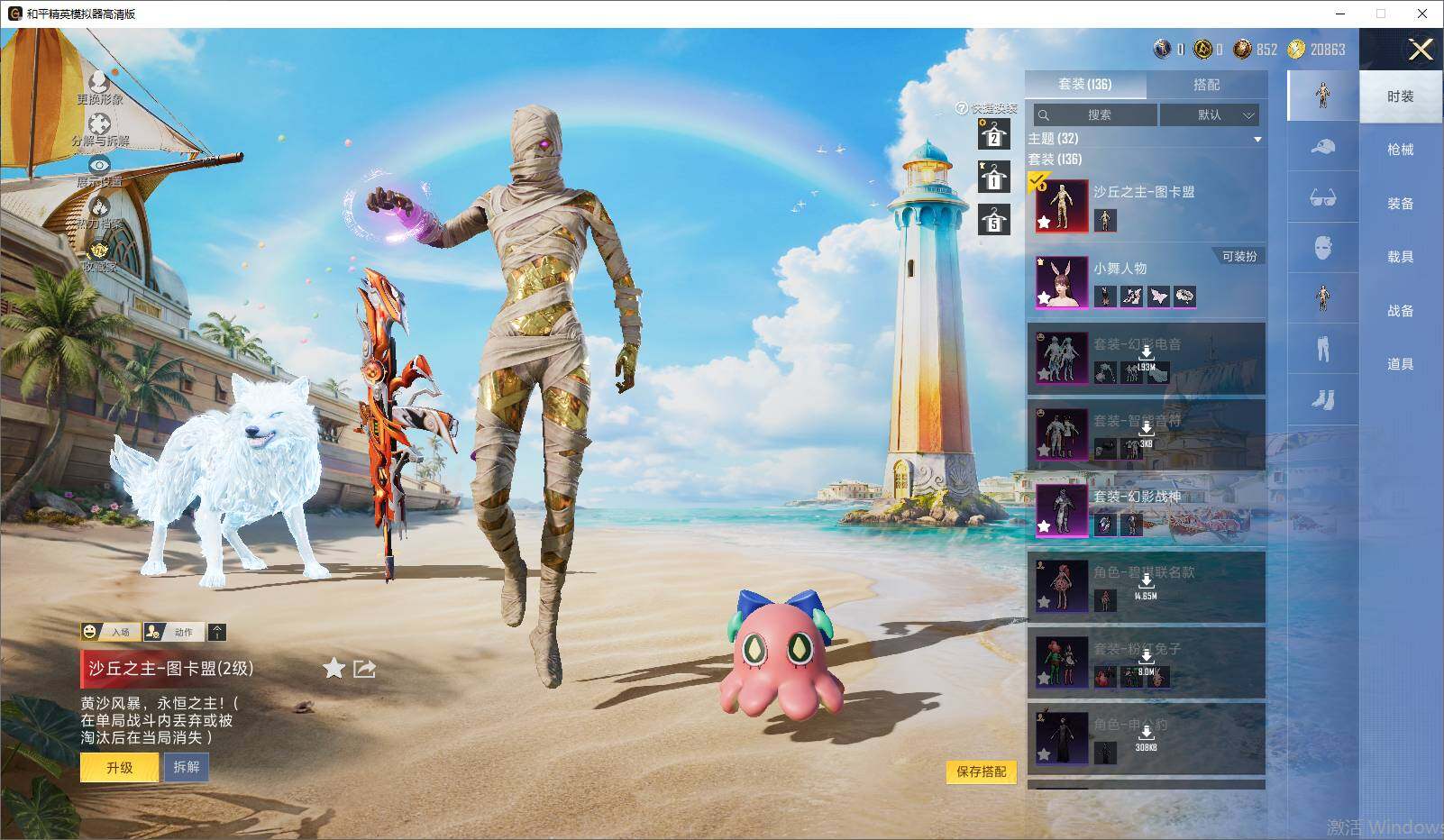The image size is (1444, 840).
Task: Toggle the 展示设置 eye icon
Action: (x=99, y=166)
